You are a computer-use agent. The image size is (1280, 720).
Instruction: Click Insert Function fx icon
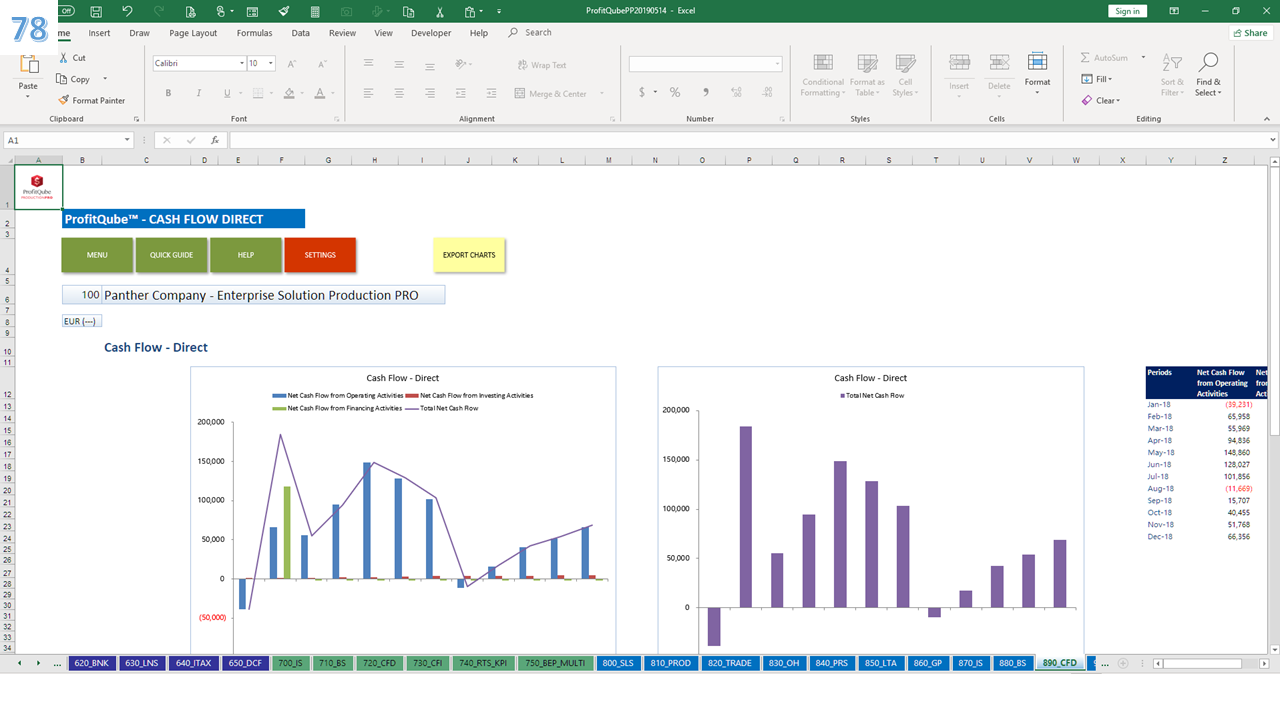(214, 141)
